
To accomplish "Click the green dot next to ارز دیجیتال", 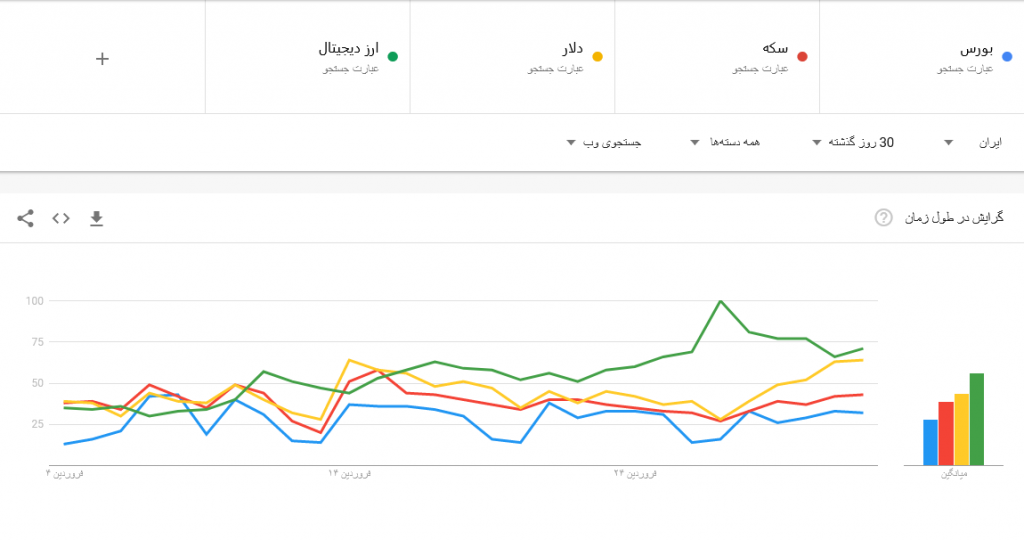I will pos(393,57).
